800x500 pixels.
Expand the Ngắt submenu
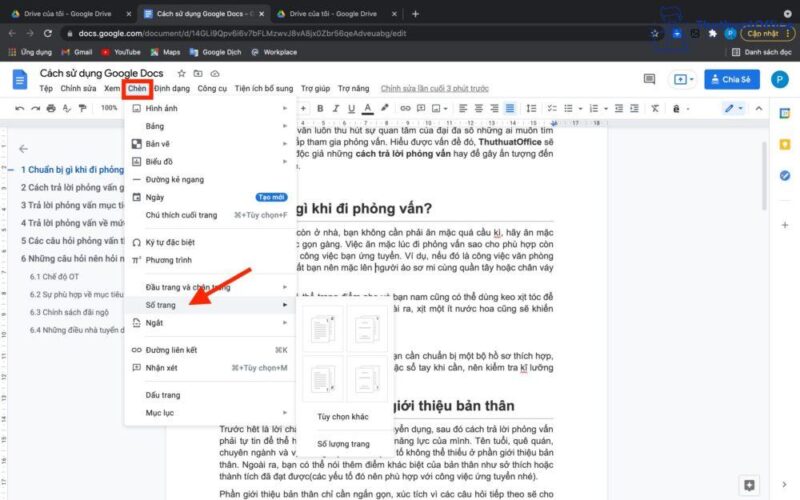coord(210,323)
